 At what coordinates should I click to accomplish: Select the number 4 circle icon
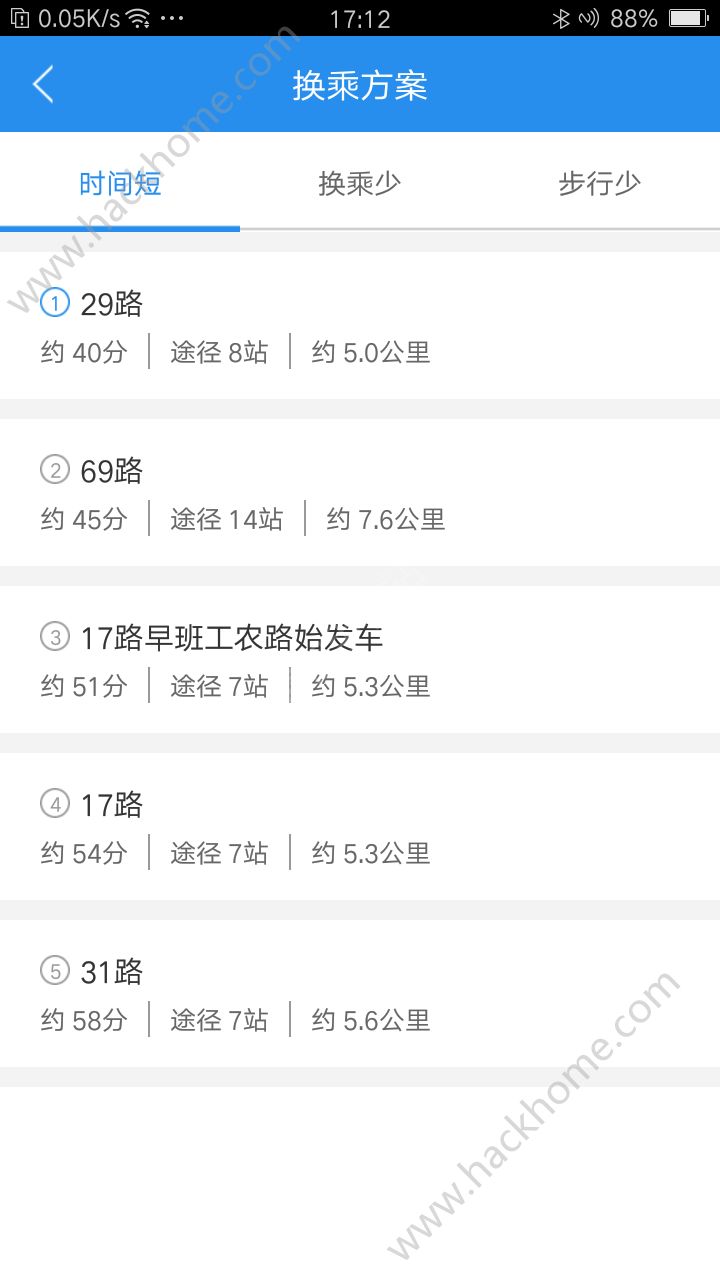pyautogui.click(x=55, y=803)
